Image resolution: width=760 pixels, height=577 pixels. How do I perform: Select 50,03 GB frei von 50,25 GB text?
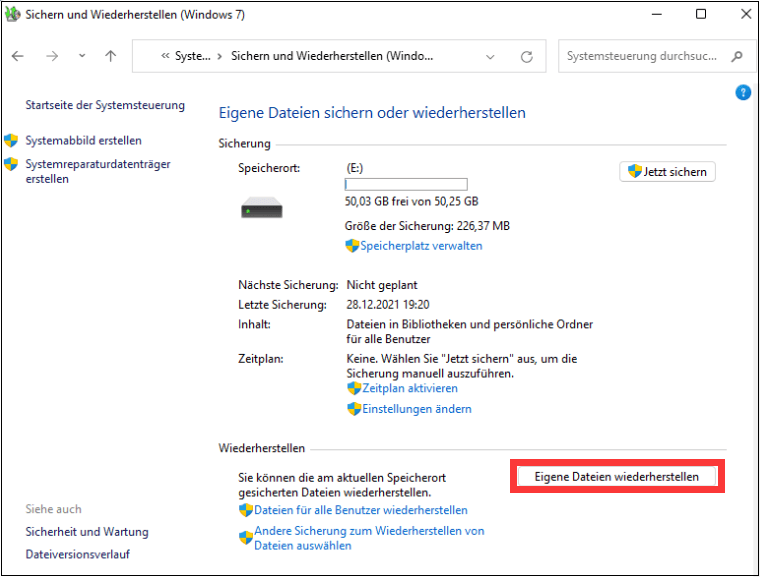412,201
